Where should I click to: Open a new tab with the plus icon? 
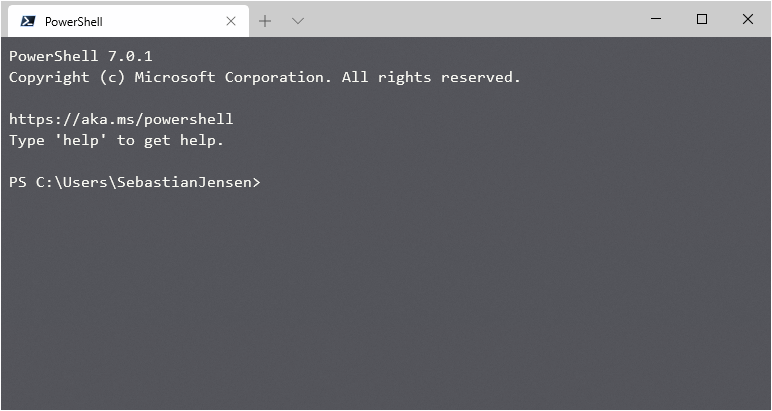[x=265, y=21]
